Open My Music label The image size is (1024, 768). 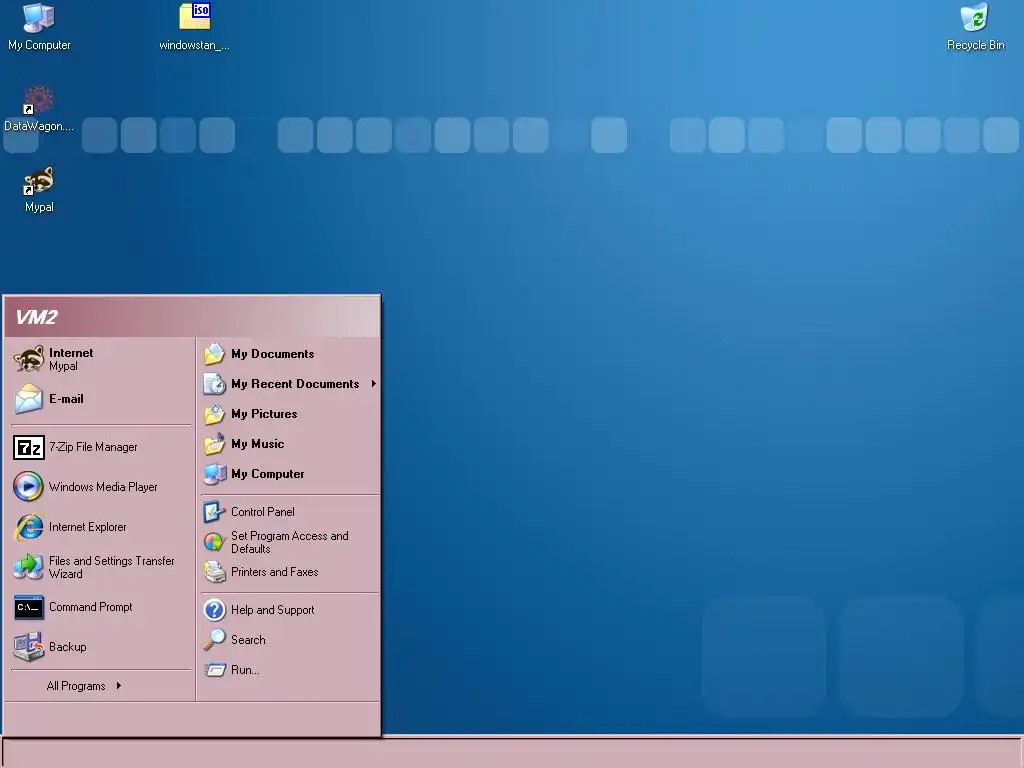coord(257,444)
